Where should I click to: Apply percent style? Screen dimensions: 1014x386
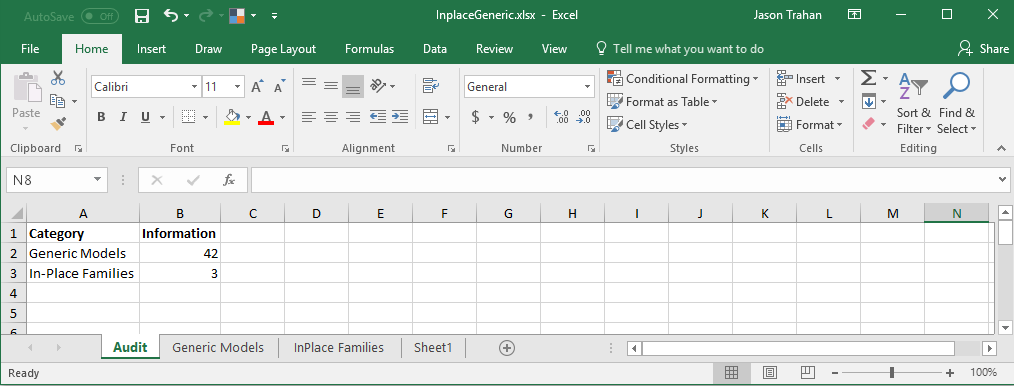(x=510, y=117)
